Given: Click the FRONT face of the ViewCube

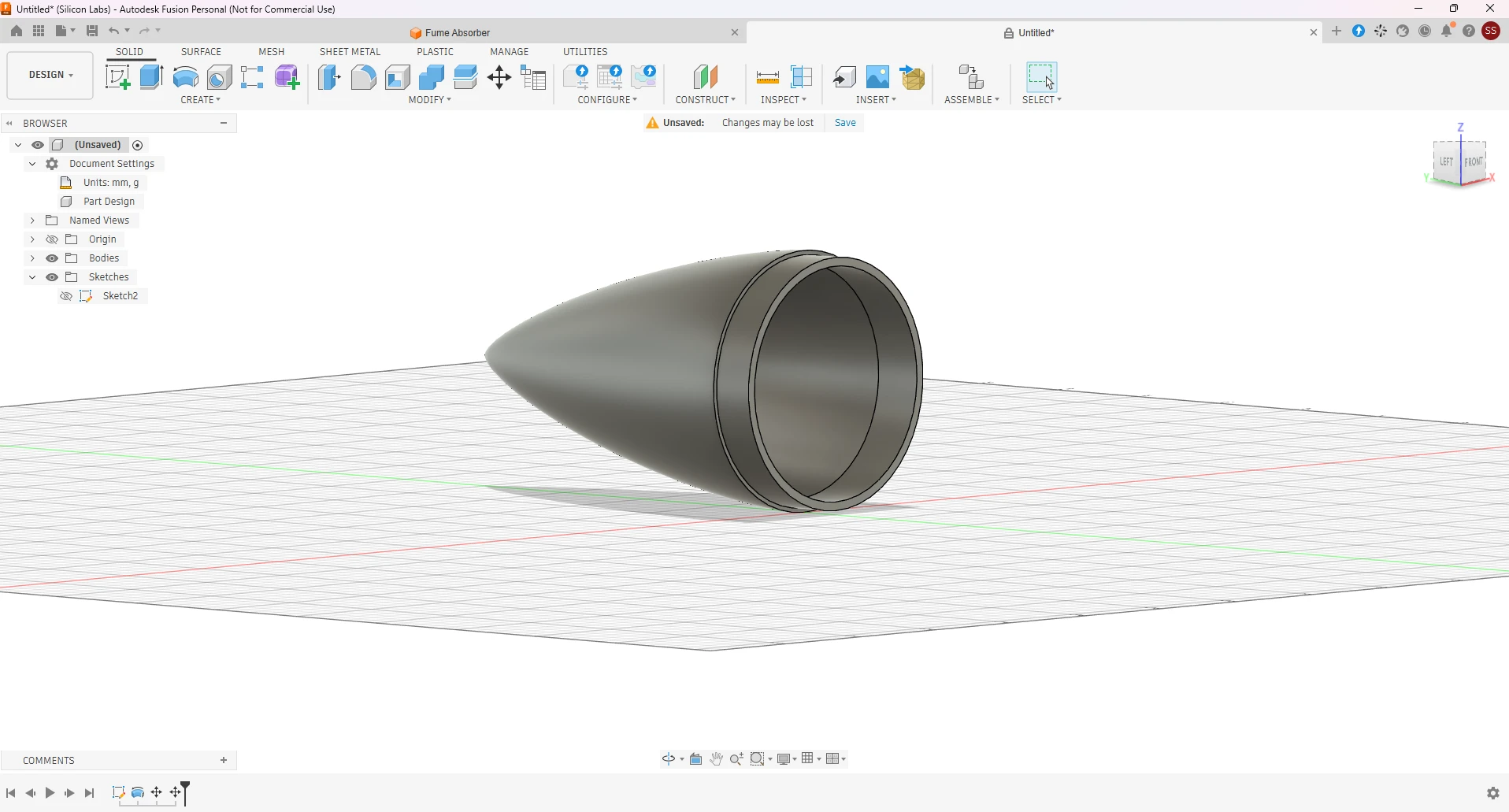Looking at the screenshot, I should 1474,161.
